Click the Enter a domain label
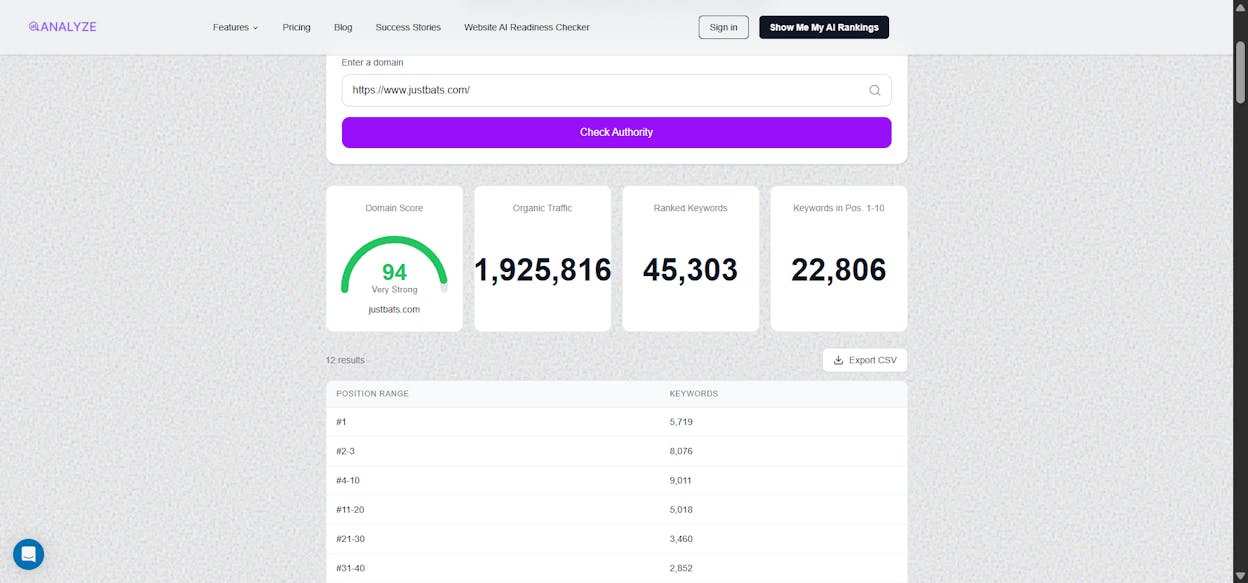The image size is (1248, 583). tap(372, 62)
